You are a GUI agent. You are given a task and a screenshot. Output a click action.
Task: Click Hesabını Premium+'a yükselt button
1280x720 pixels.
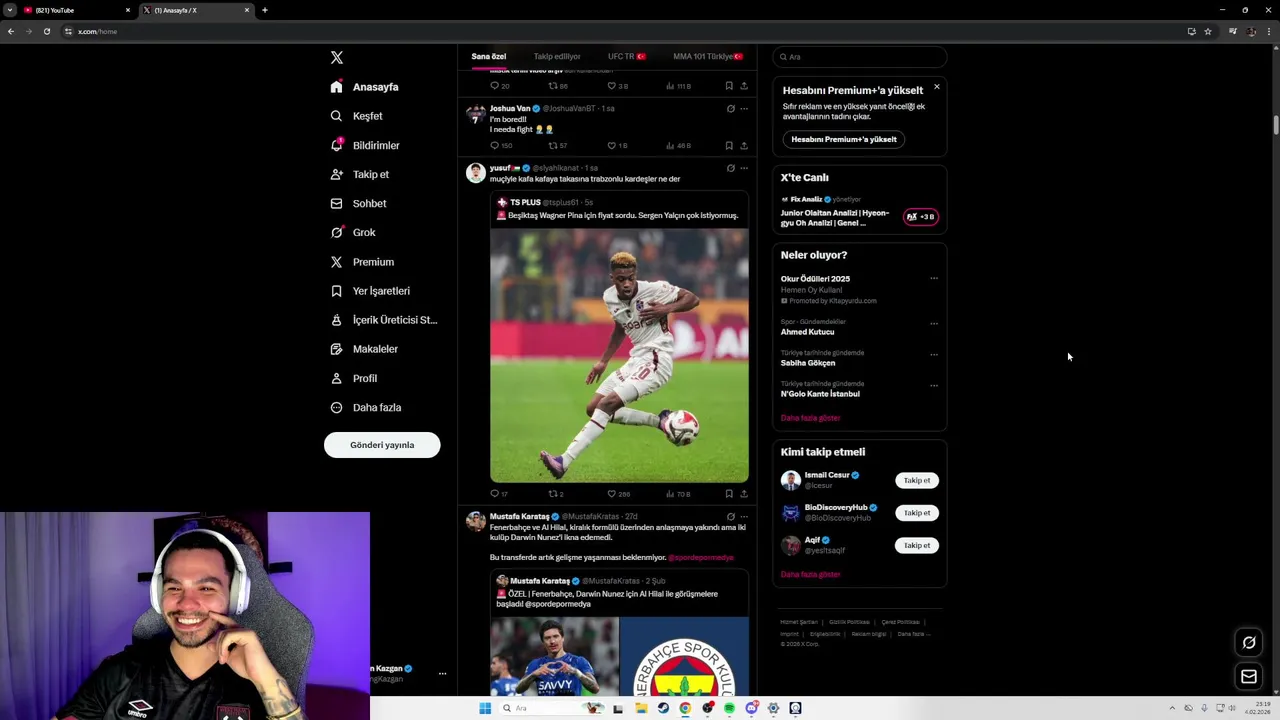844,139
